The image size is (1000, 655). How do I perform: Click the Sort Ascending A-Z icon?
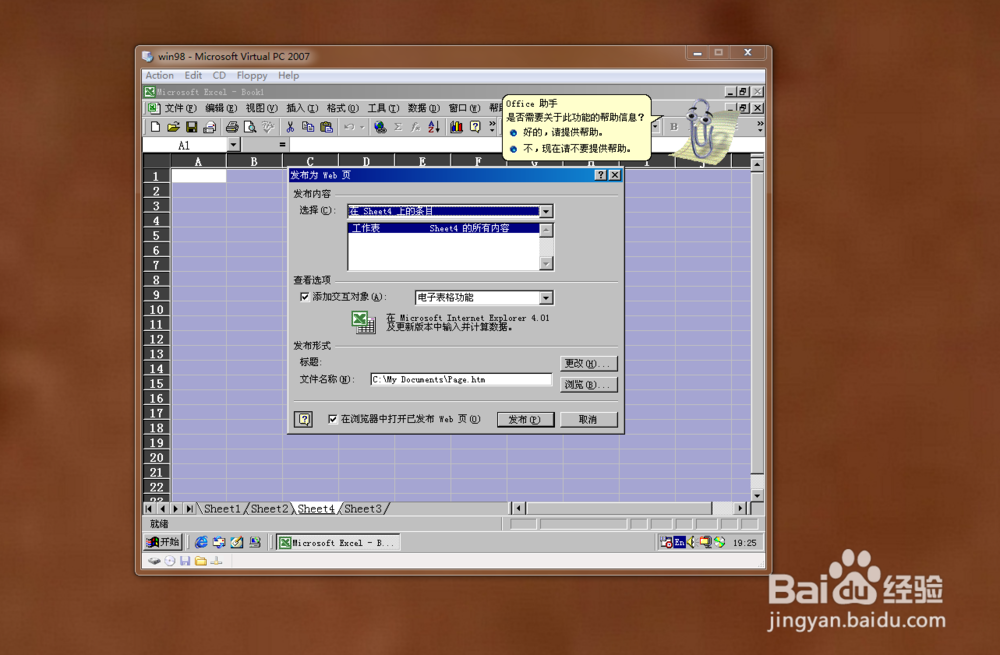(x=434, y=127)
